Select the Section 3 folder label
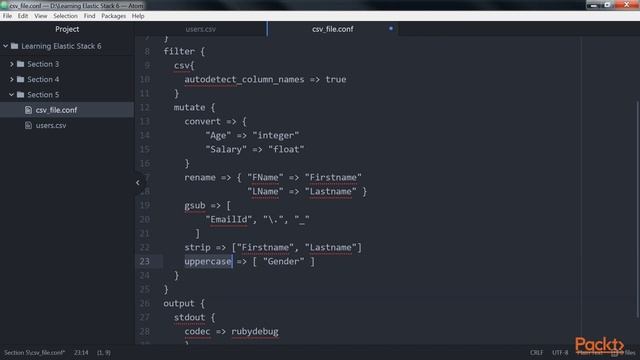Screen dimensions: 640x360 click(43, 64)
